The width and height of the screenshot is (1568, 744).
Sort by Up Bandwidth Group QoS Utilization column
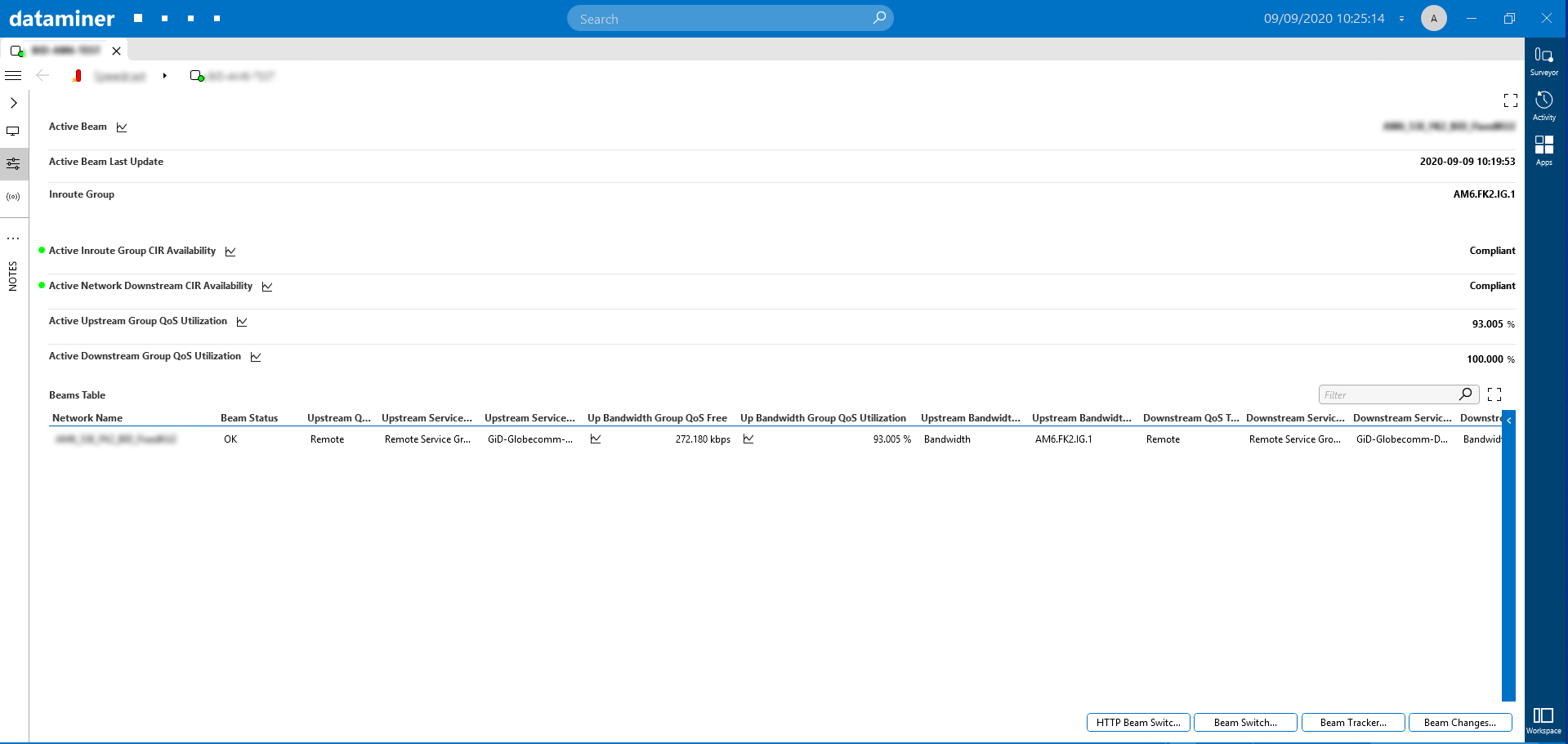click(x=823, y=418)
